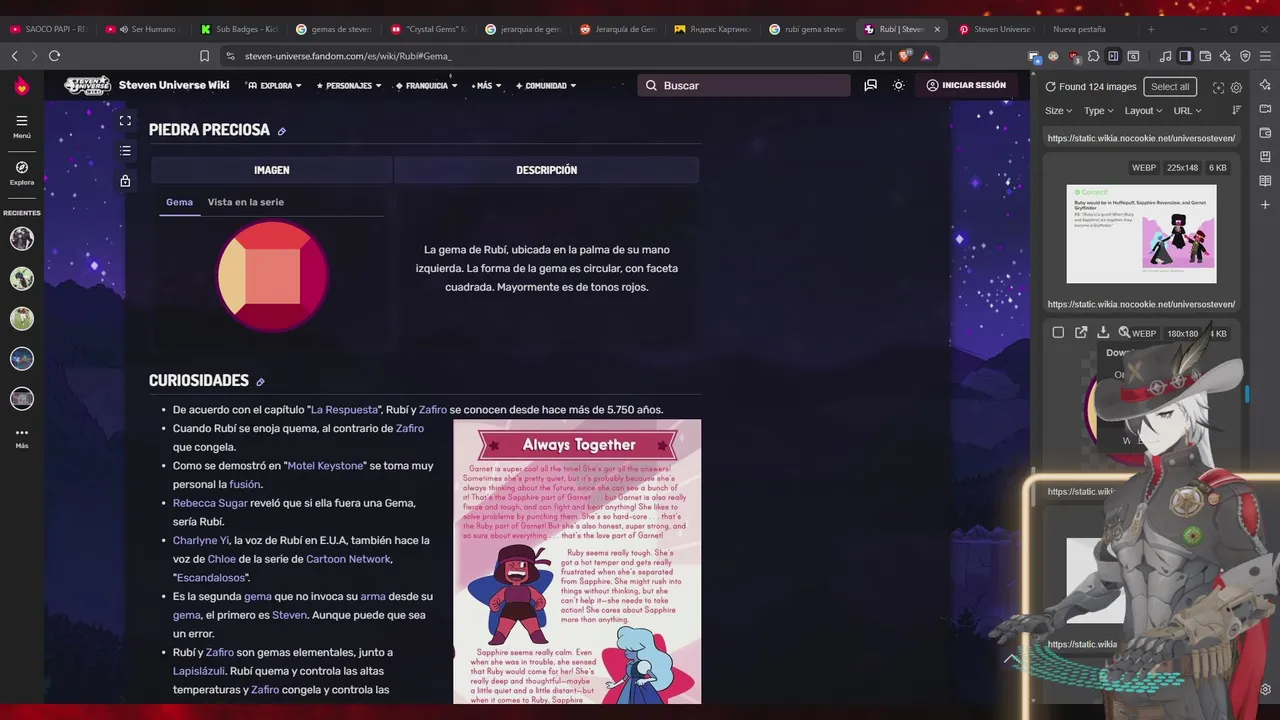This screenshot has width=1280, height=720.
Task: Download the 180x180 WEBP image icon
Action: tap(1103, 333)
